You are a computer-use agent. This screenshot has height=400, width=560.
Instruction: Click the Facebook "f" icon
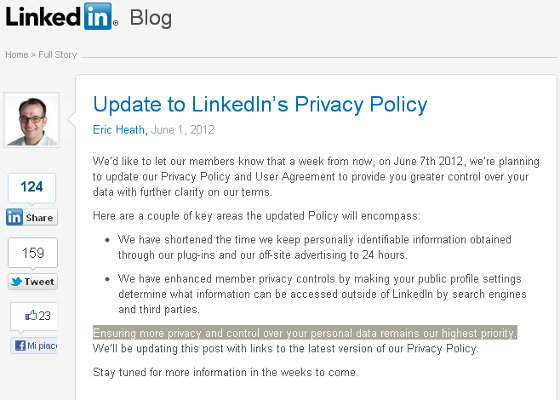point(20,345)
